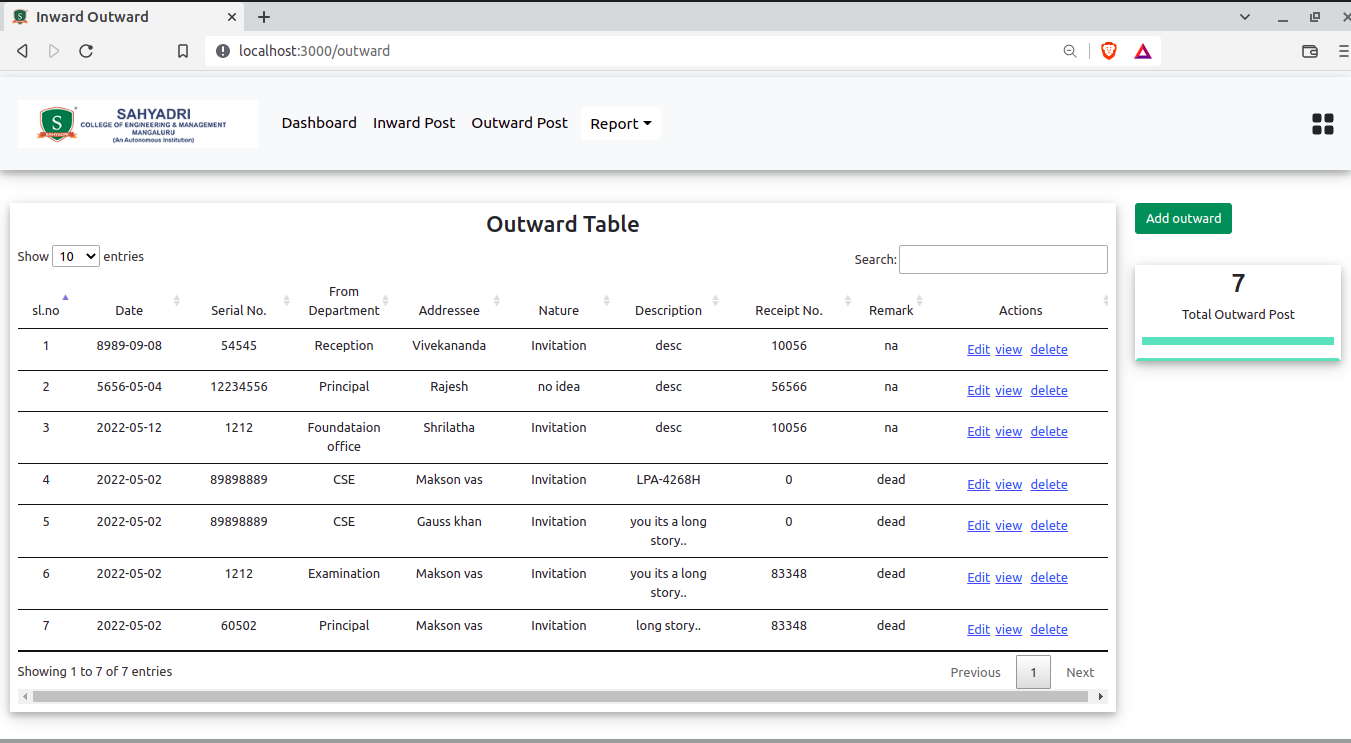Open Brave Shields settings
Screen dimensions: 1351x743
tap(1109, 50)
